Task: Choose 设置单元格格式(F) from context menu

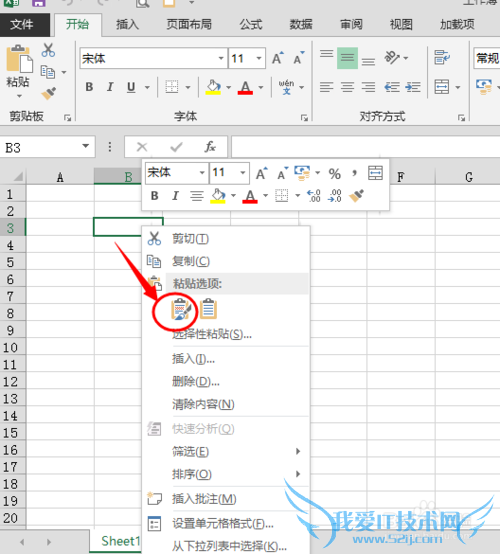Action: pyautogui.click(x=226, y=524)
